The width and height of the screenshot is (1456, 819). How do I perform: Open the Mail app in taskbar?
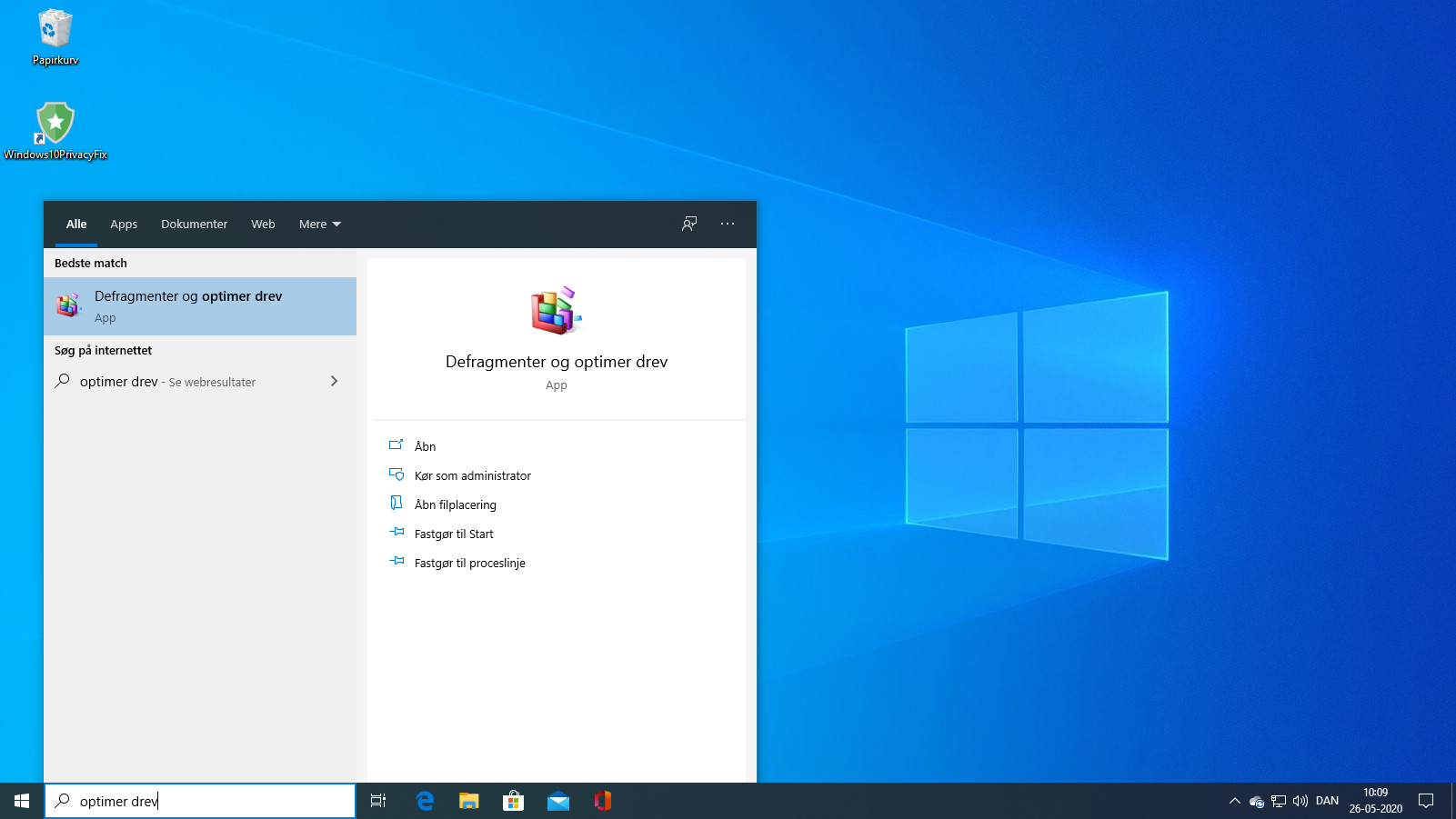(558, 801)
